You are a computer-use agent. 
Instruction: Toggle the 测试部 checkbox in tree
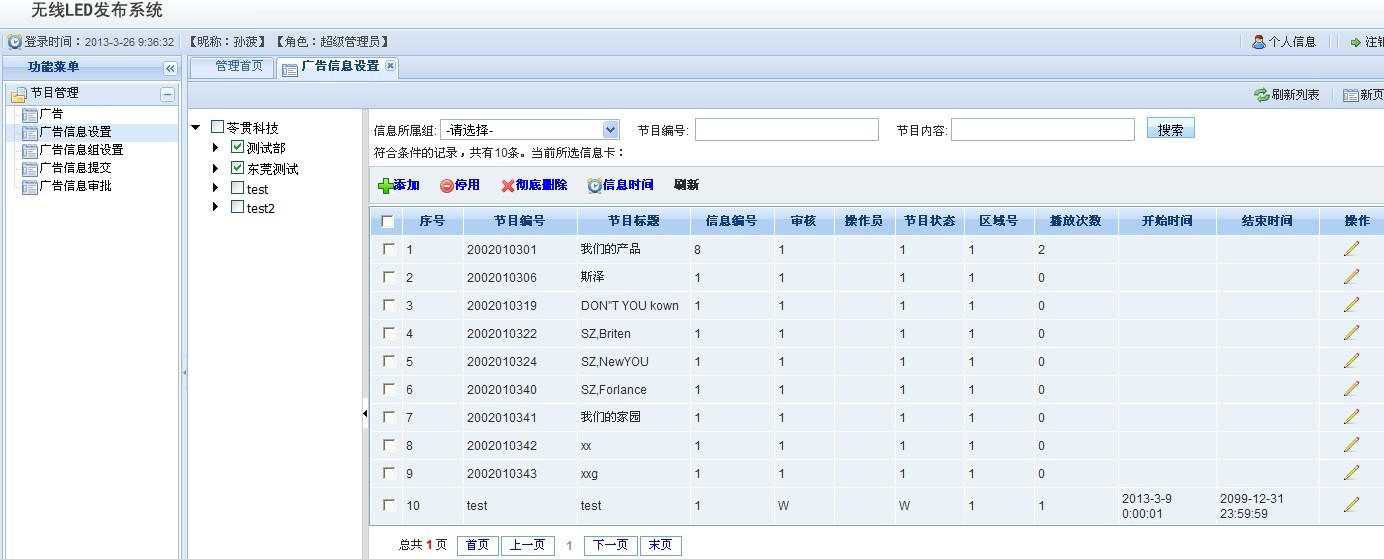pos(237,148)
